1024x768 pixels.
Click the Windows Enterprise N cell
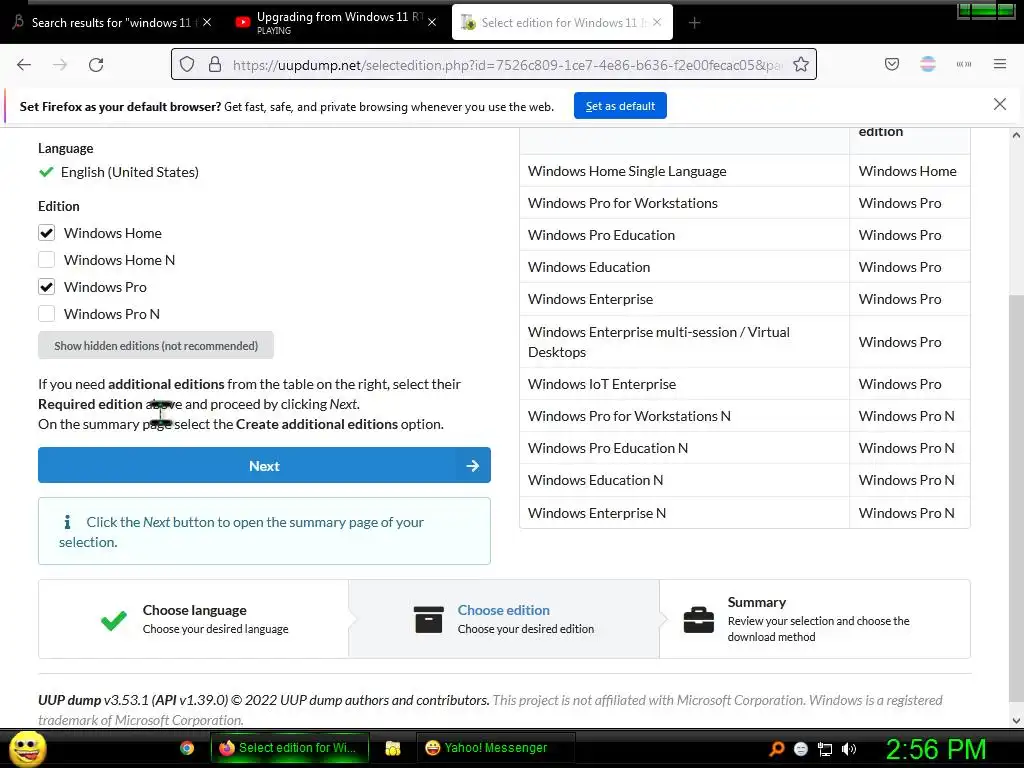[x=684, y=513]
